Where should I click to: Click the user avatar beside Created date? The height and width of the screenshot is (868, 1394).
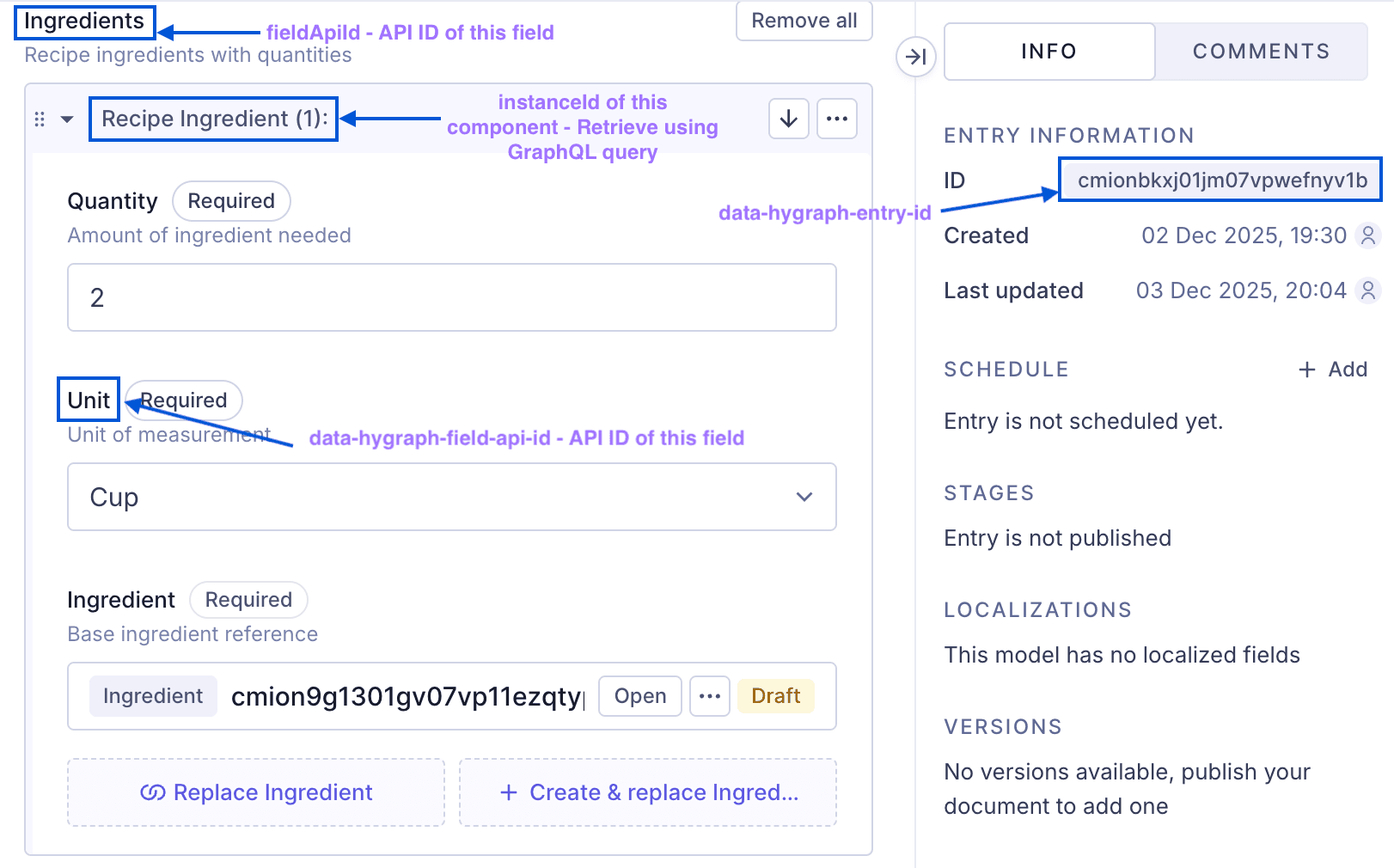tap(1366, 235)
